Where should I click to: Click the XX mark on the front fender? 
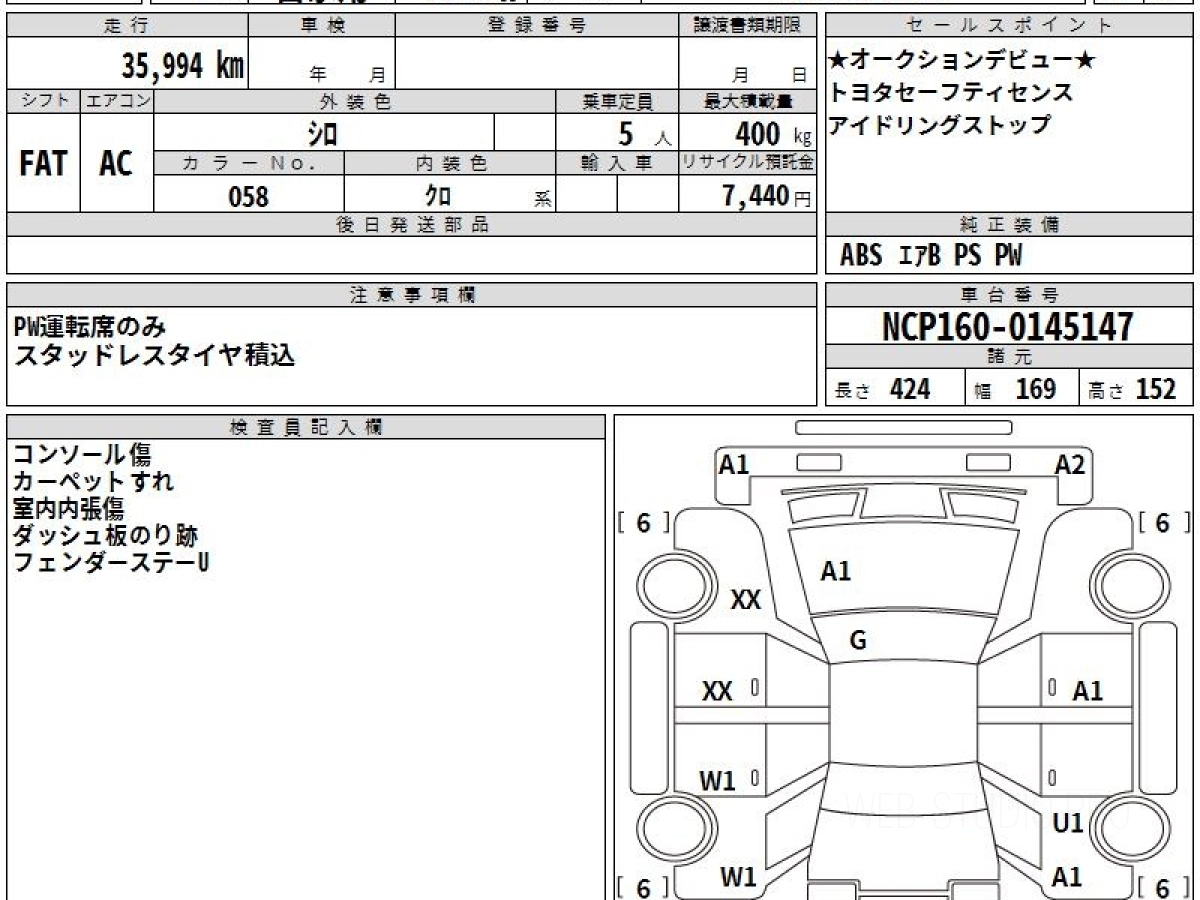click(x=746, y=601)
